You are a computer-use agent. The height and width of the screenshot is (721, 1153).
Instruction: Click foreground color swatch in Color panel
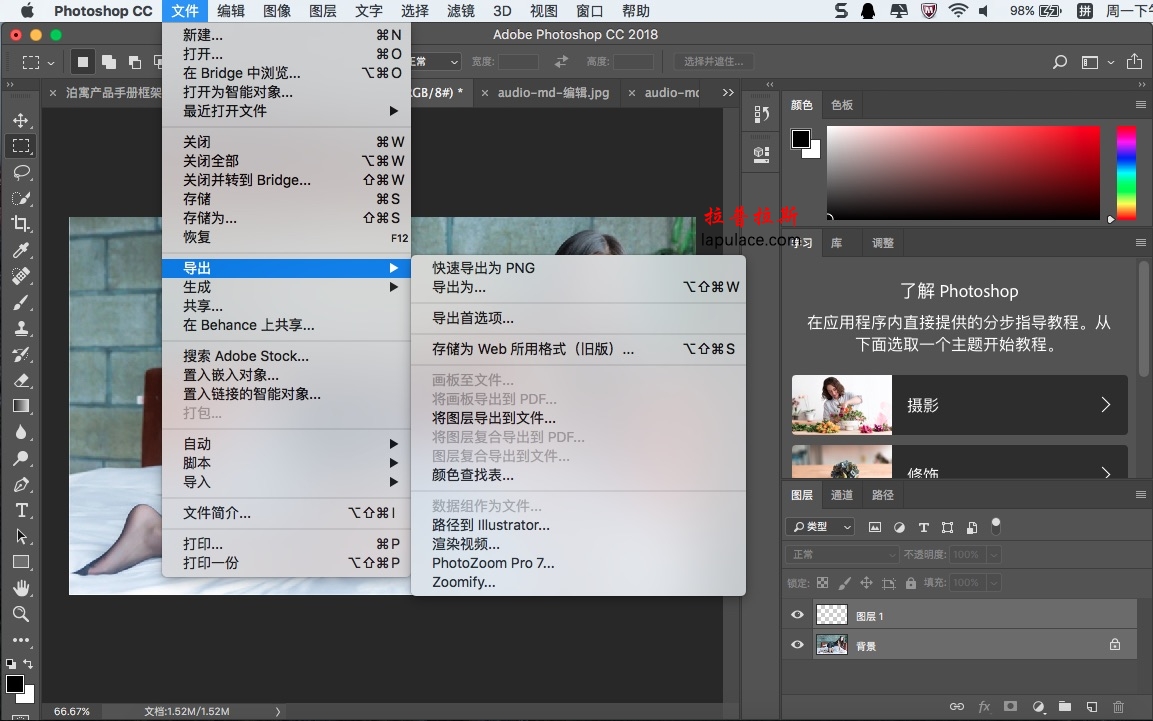[x=801, y=138]
